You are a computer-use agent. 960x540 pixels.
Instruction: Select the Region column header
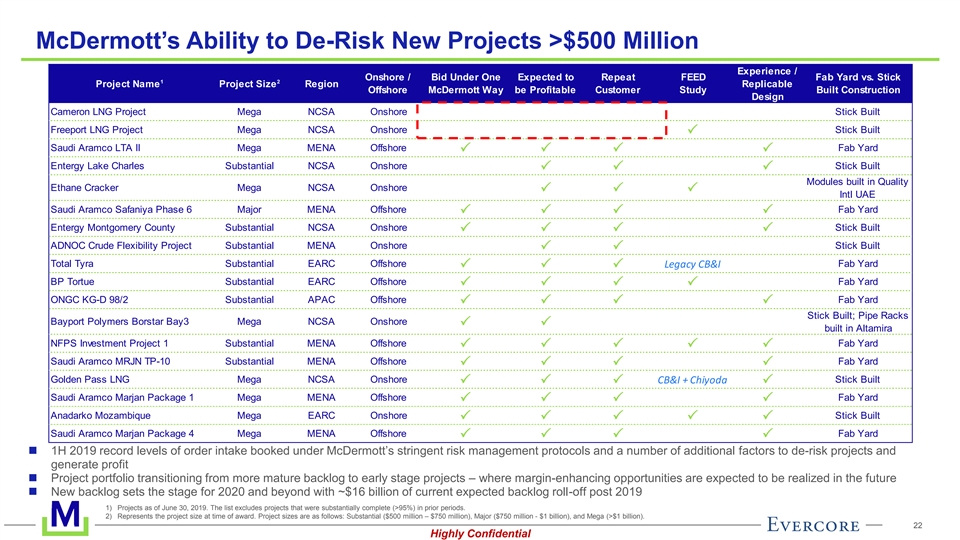[x=321, y=82]
